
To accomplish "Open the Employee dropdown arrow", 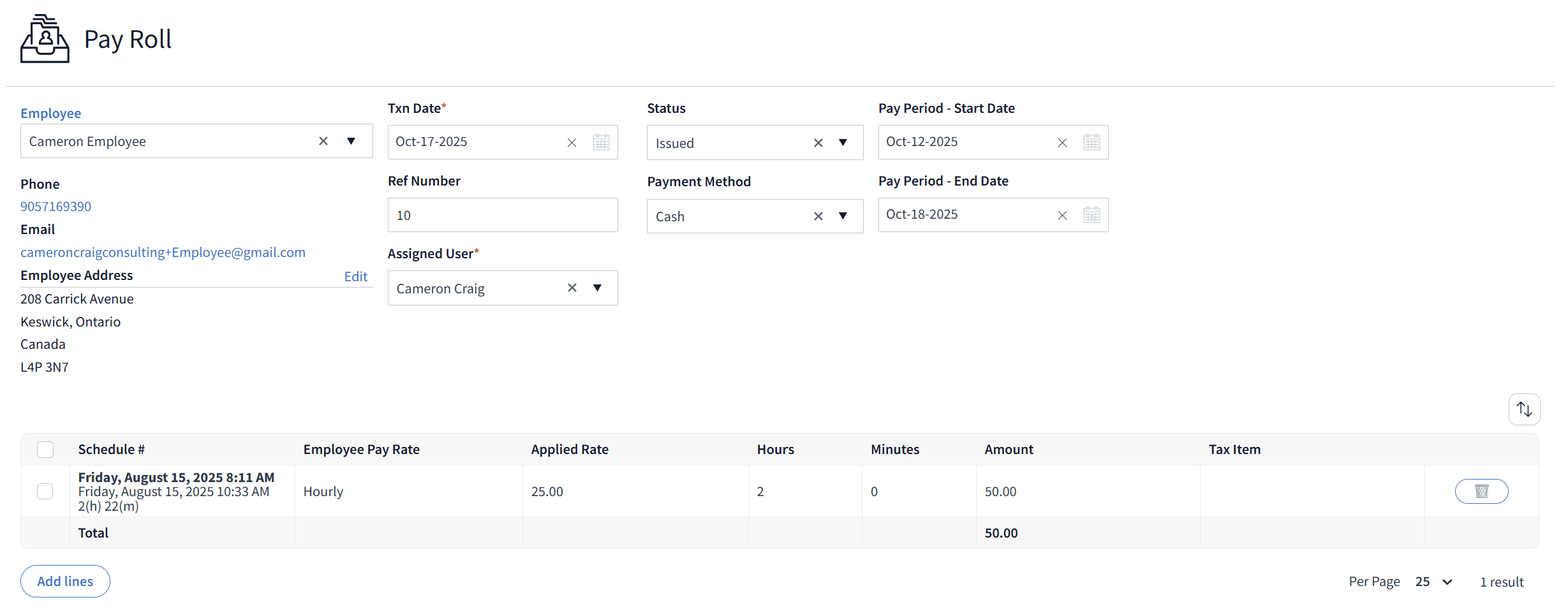I will [351, 141].
